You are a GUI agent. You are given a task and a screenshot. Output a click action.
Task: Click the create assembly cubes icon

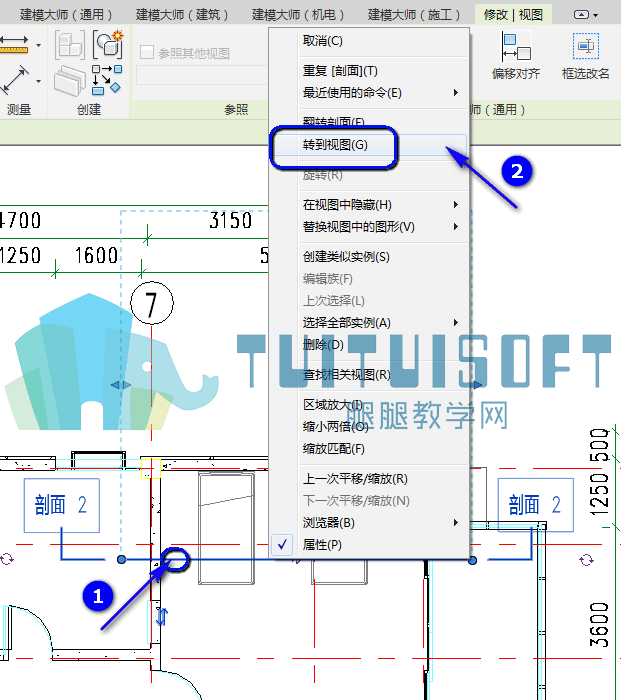click(x=70, y=45)
